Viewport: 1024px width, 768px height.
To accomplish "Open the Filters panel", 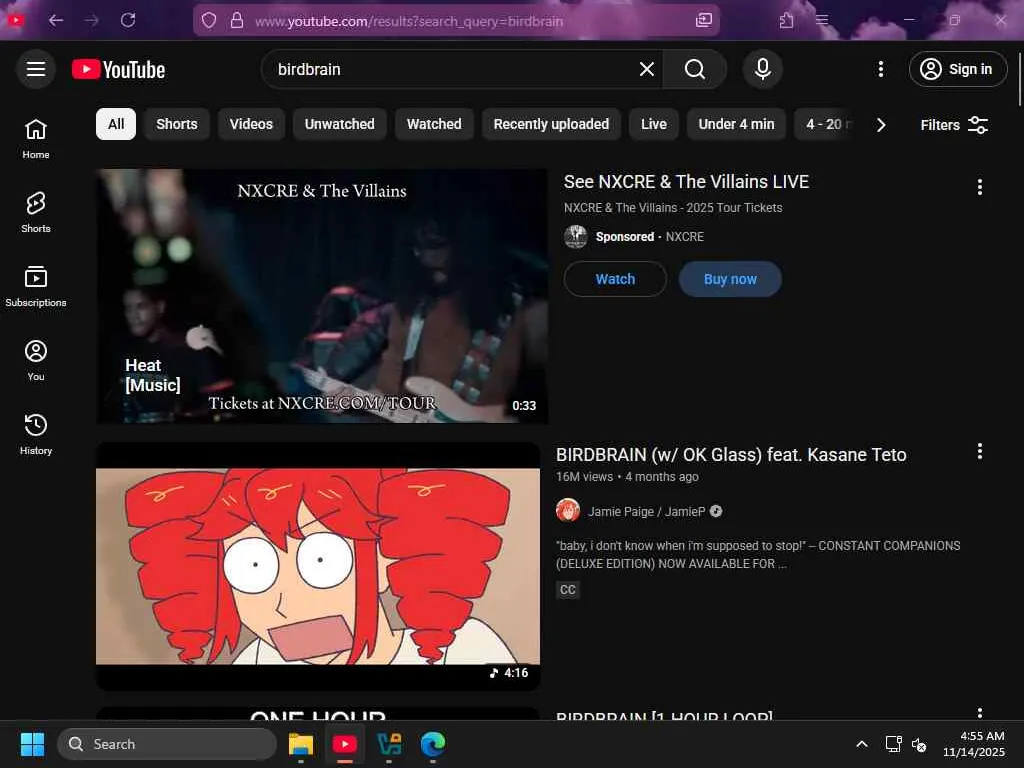I will pyautogui.click(x=954, y=125).
